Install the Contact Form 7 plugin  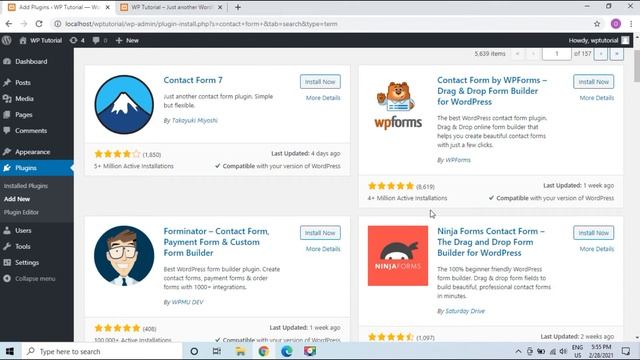pos(320,82)
